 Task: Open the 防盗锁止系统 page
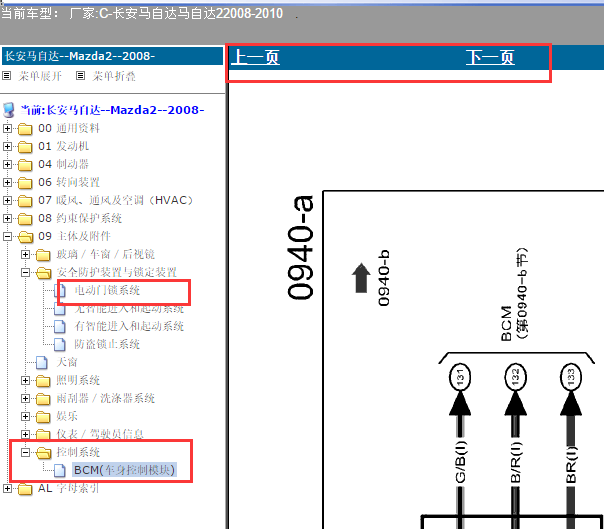point(107,344)
